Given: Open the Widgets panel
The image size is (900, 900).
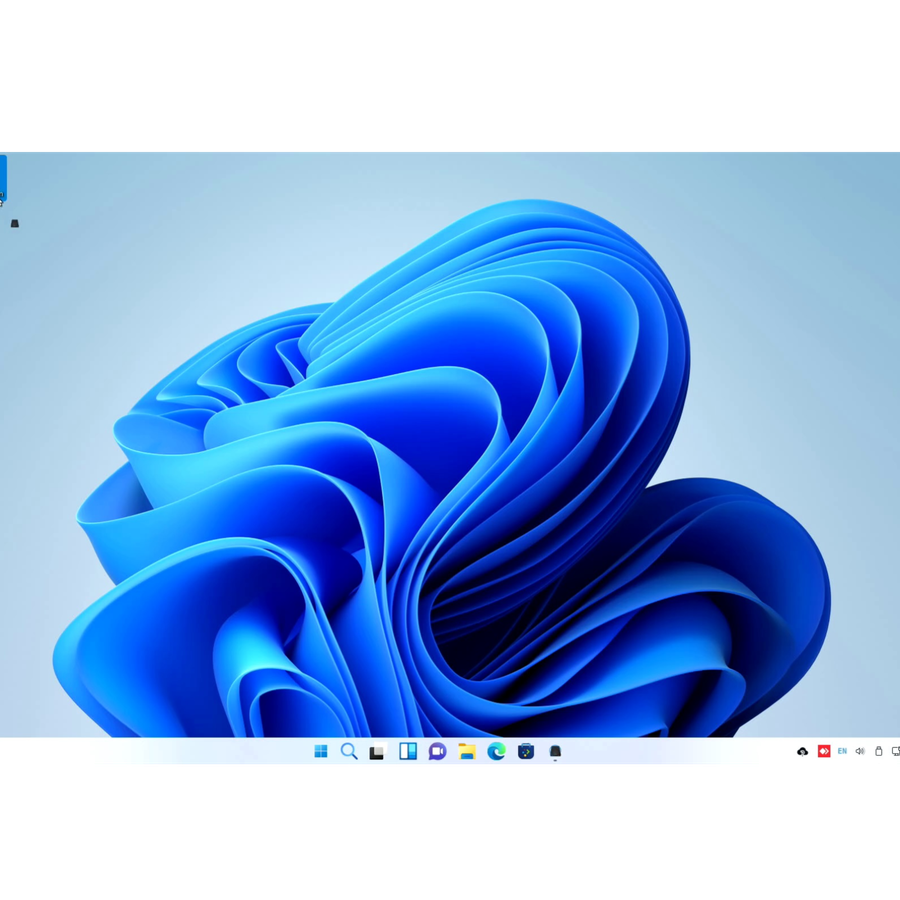Looking at the screenshot, I should [x=408, y=751].
